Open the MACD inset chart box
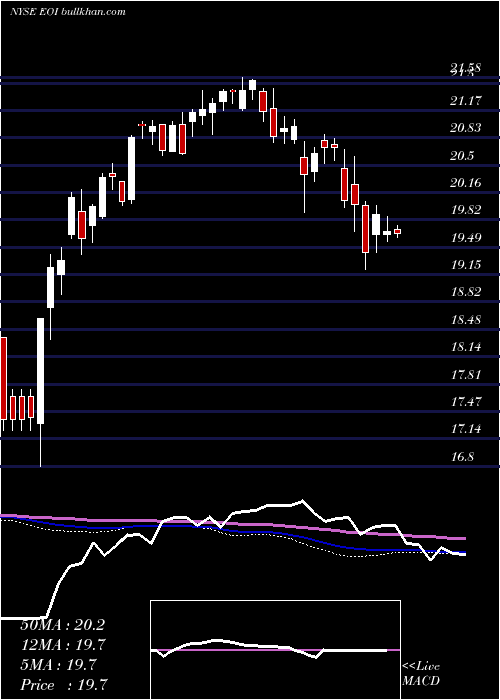 click(x=275, y=650)
